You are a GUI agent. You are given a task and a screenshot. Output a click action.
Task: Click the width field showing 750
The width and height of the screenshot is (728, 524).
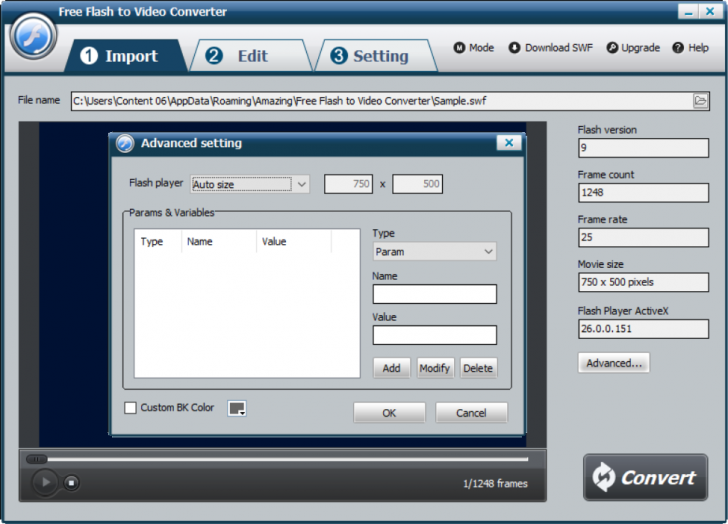pos(348,184)
